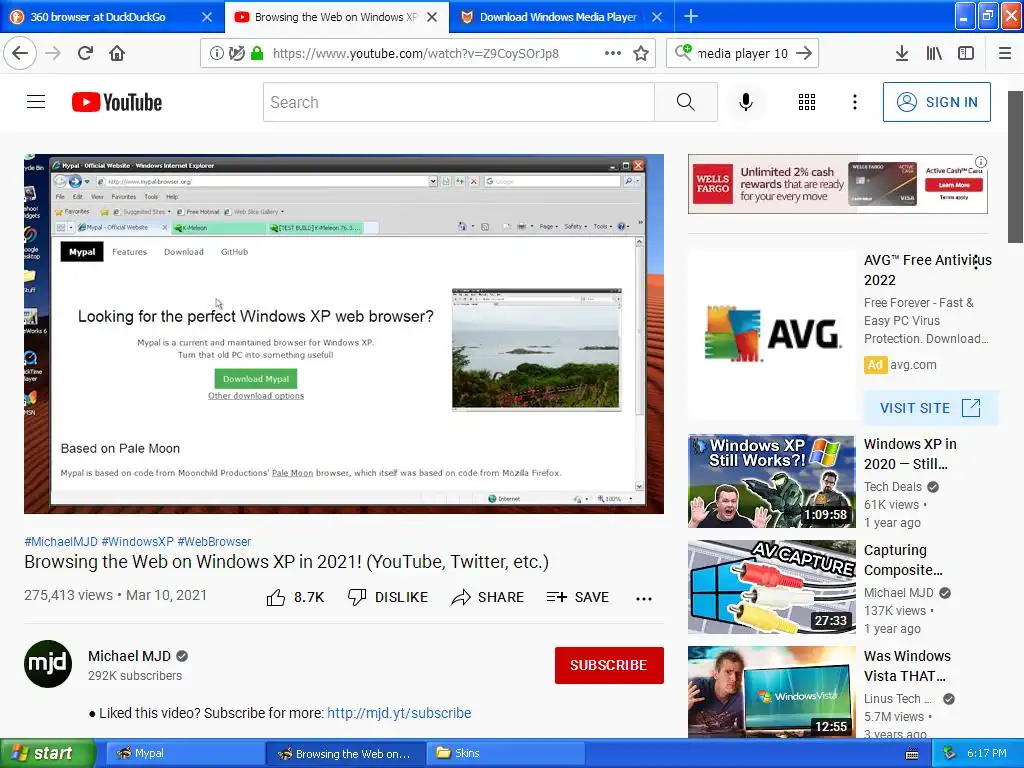Like the video with thumbs up
The width and height of the screenshot is (1024, 768).
pos(295,597)
